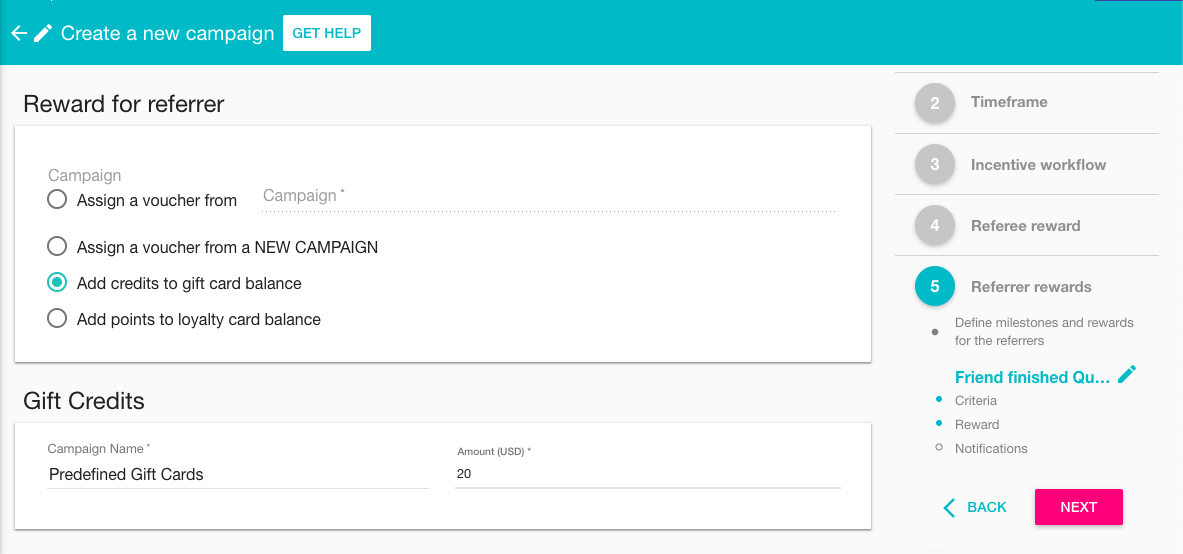Select Assign a voucher from radio option
The height and width of the screenshot is (554, 1183).
[57, 200]
